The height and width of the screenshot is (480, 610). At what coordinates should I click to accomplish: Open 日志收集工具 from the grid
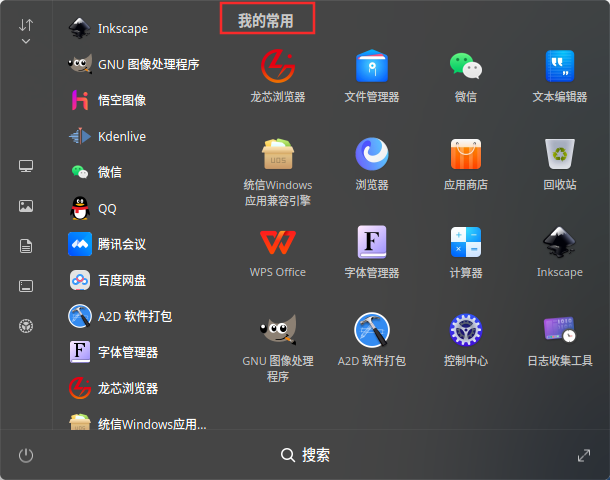[559, 340]
